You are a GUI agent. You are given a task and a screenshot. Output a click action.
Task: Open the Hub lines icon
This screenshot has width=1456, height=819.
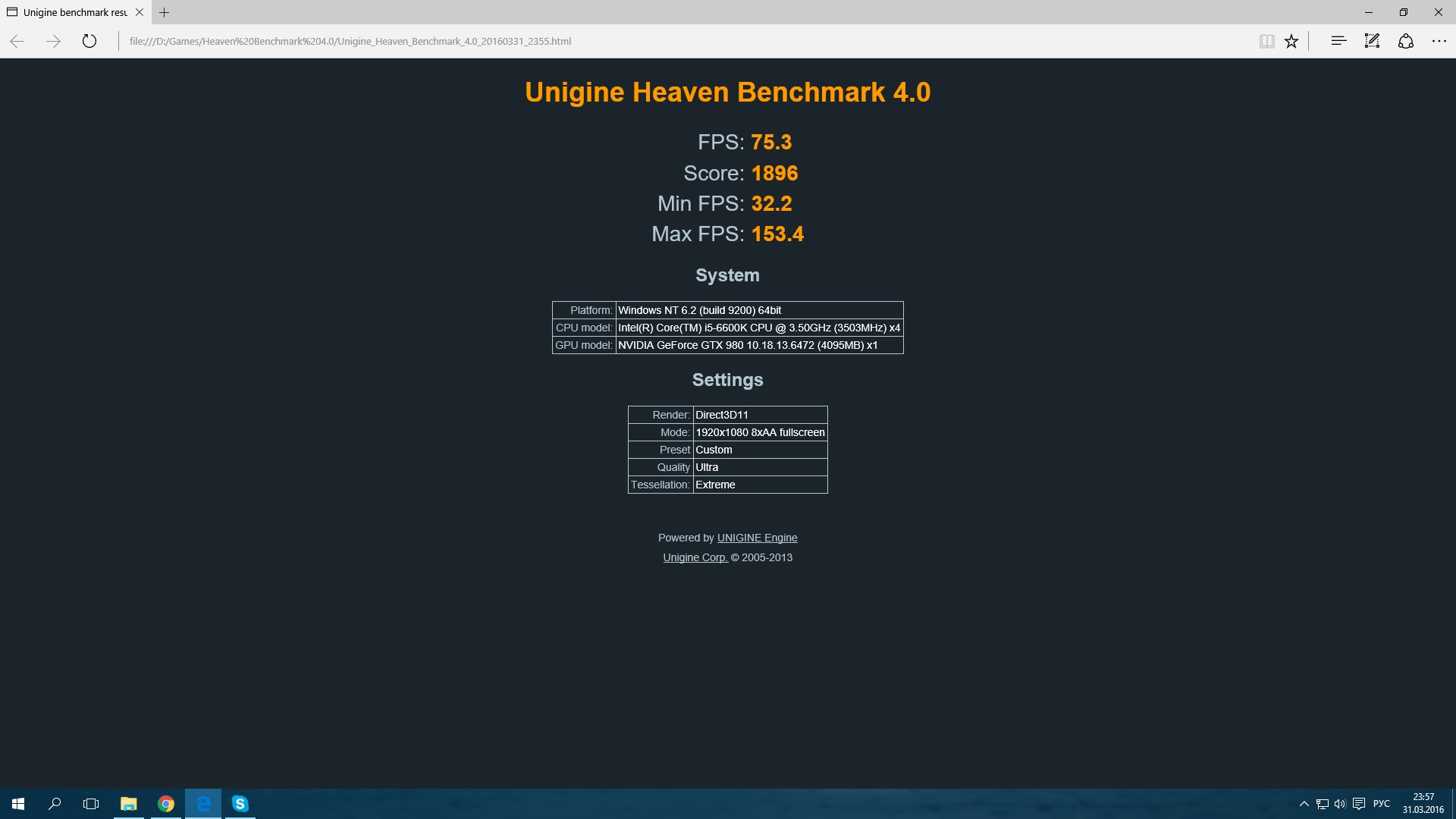pos(1338,41)
